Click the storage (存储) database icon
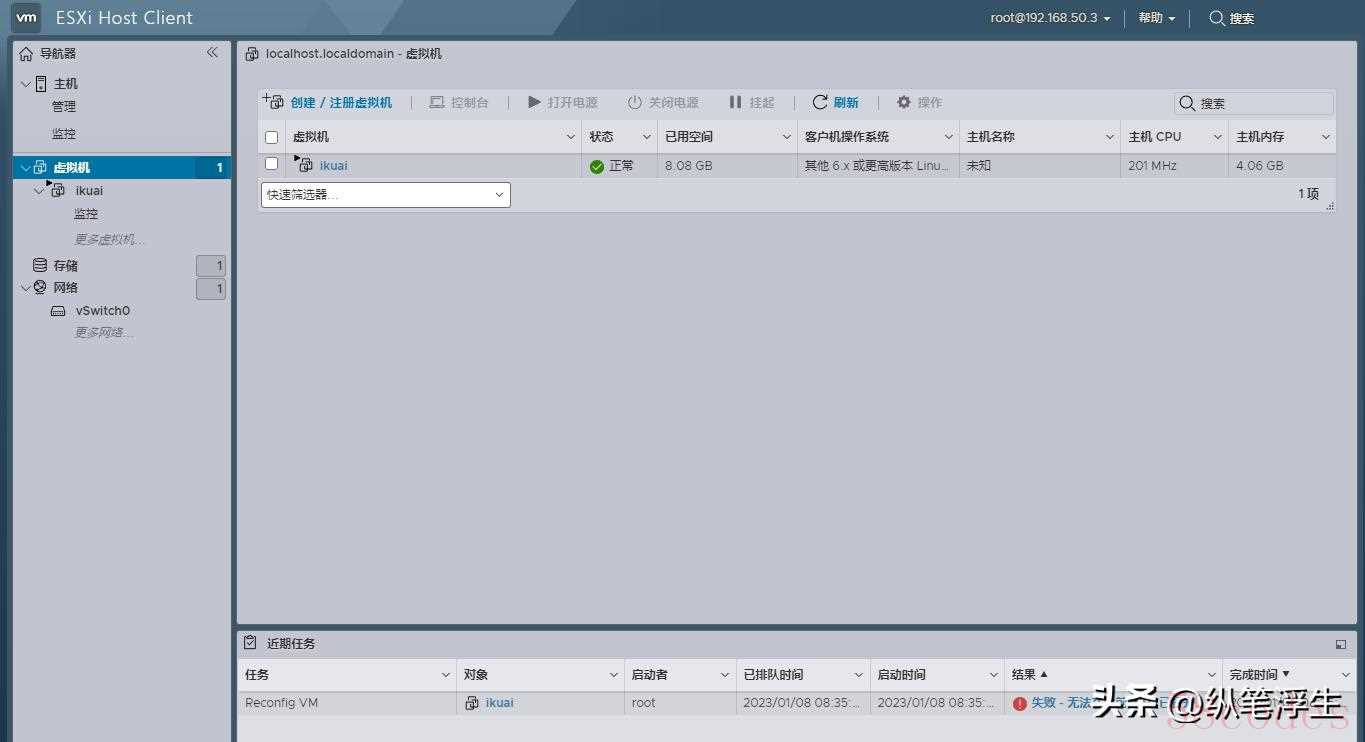This screenshot has height=742, width=1365. [x=40, y=265]
